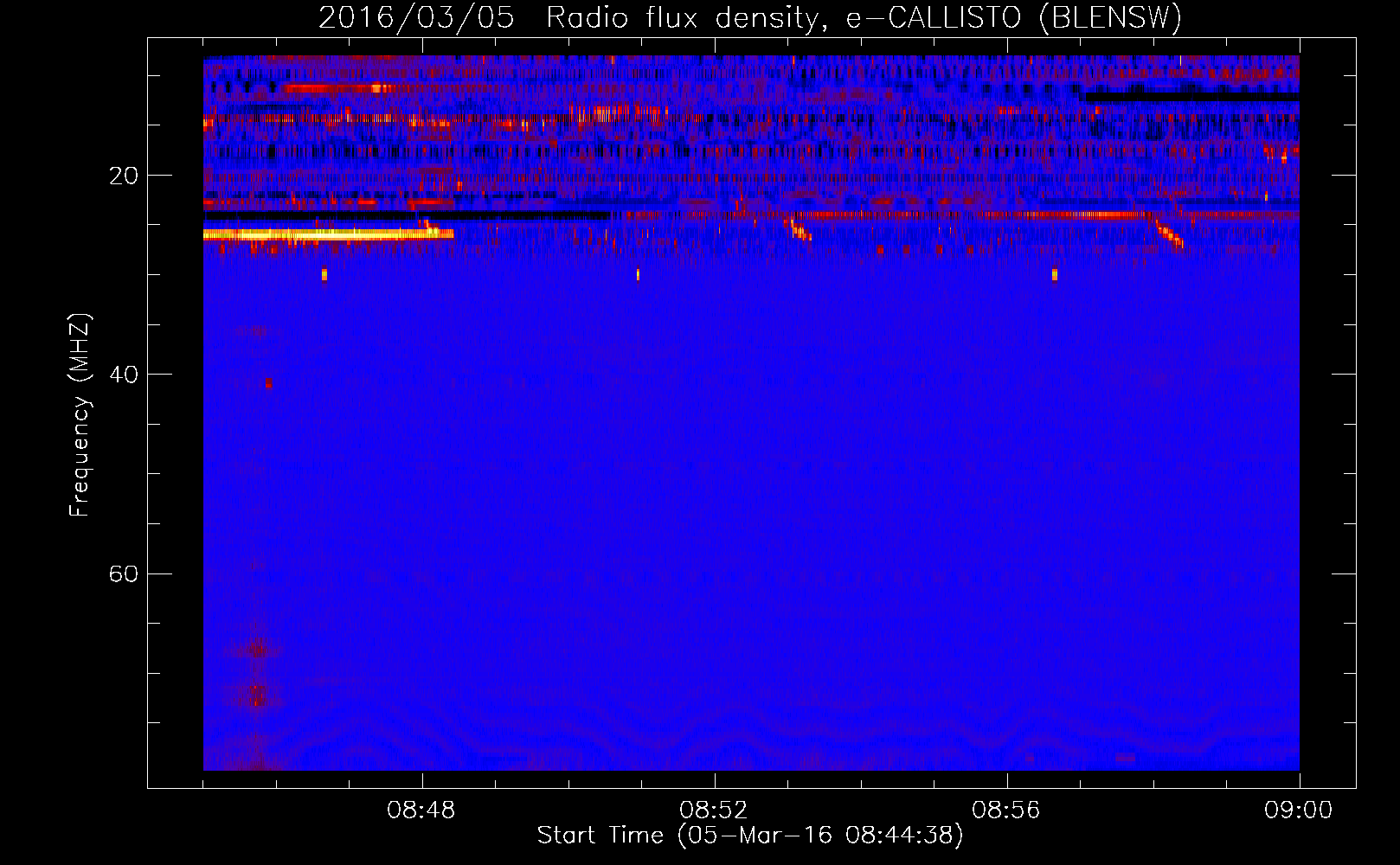The height and width of the screenshot is (865, 1400).
Task: Click the yellow spike near 30 MHz at 08:51
Action: [x=638, y=275]
